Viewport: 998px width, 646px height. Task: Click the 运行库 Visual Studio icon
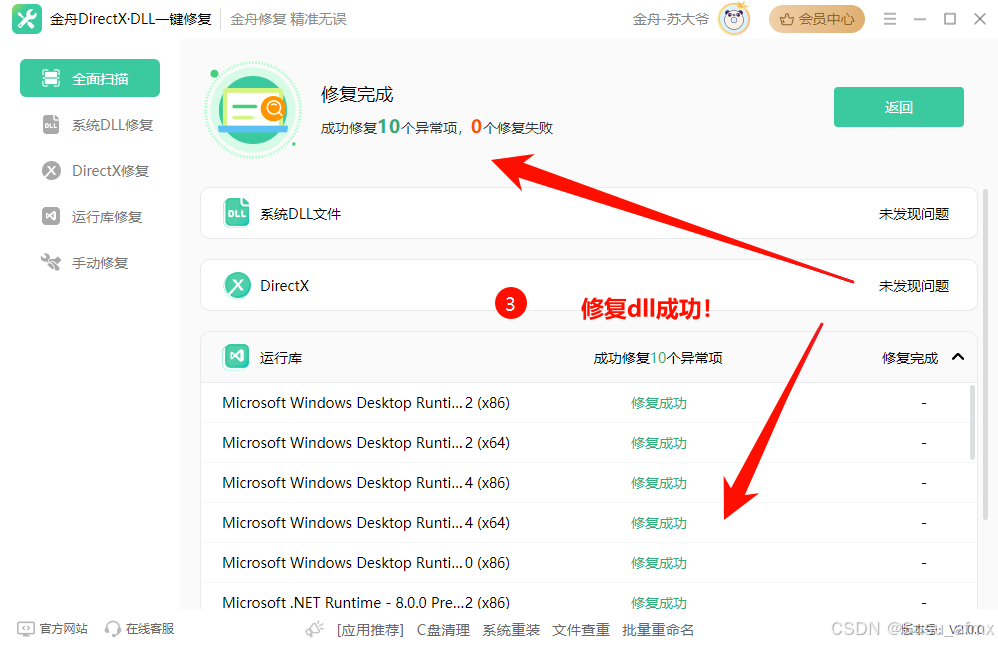tap(236, 357)
